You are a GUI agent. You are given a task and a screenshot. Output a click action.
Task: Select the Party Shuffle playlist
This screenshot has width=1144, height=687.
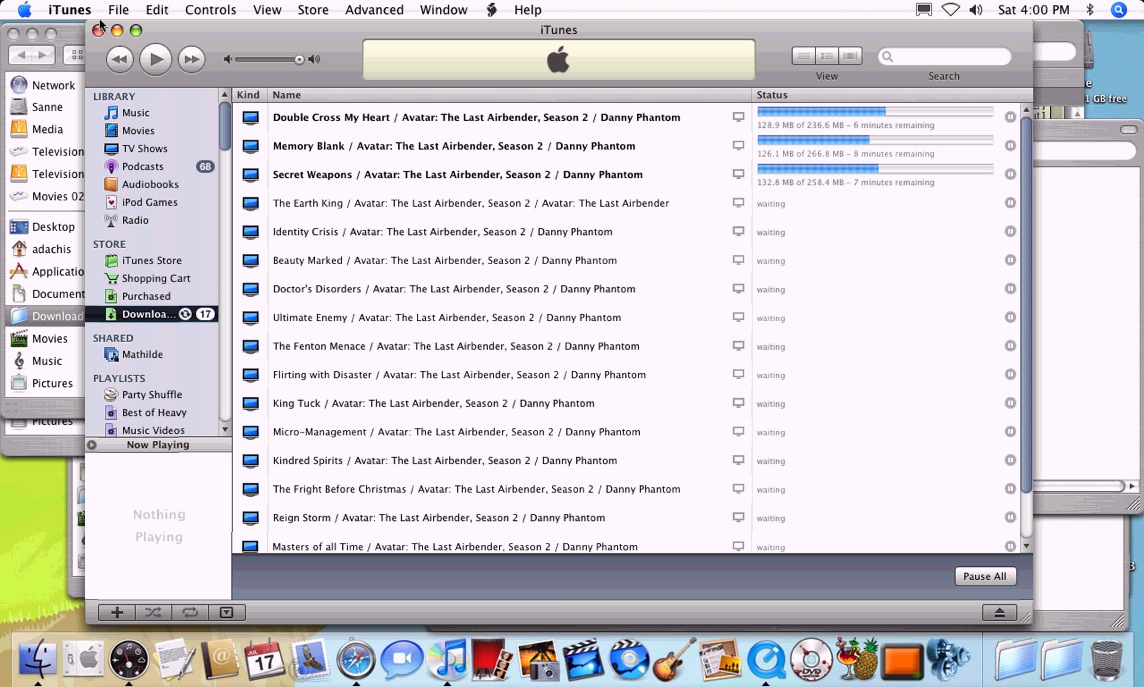click(x=152, y=395)
